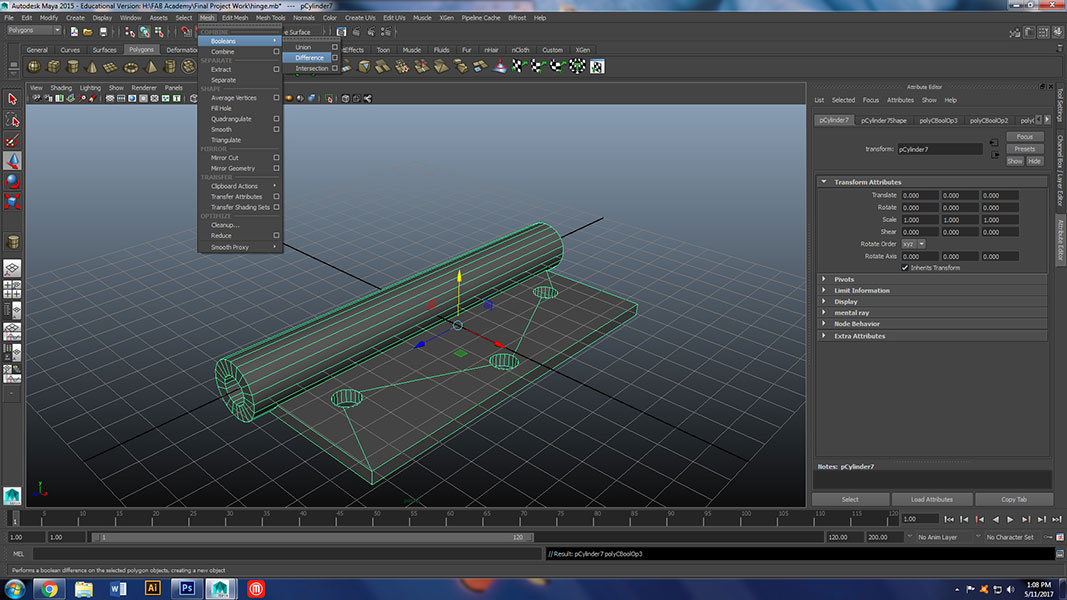Open Chrome from the taskbar
1067x600 pixels.
(x=49, y=588)
